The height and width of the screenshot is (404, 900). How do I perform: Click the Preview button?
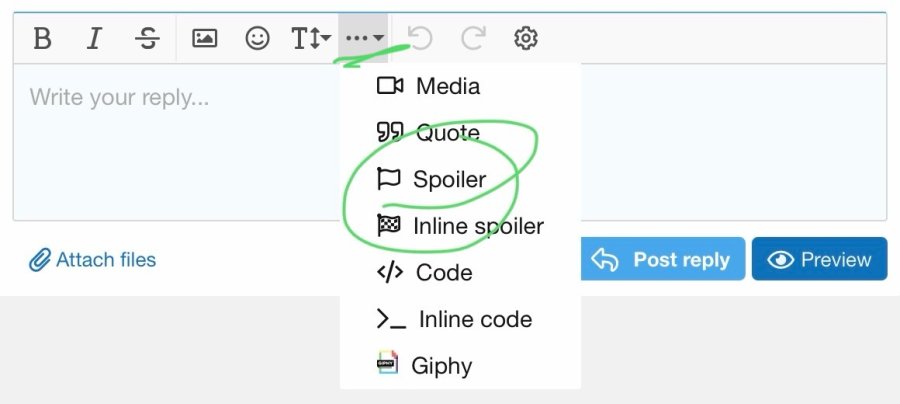pyautogui.click(x=820, y=259)
